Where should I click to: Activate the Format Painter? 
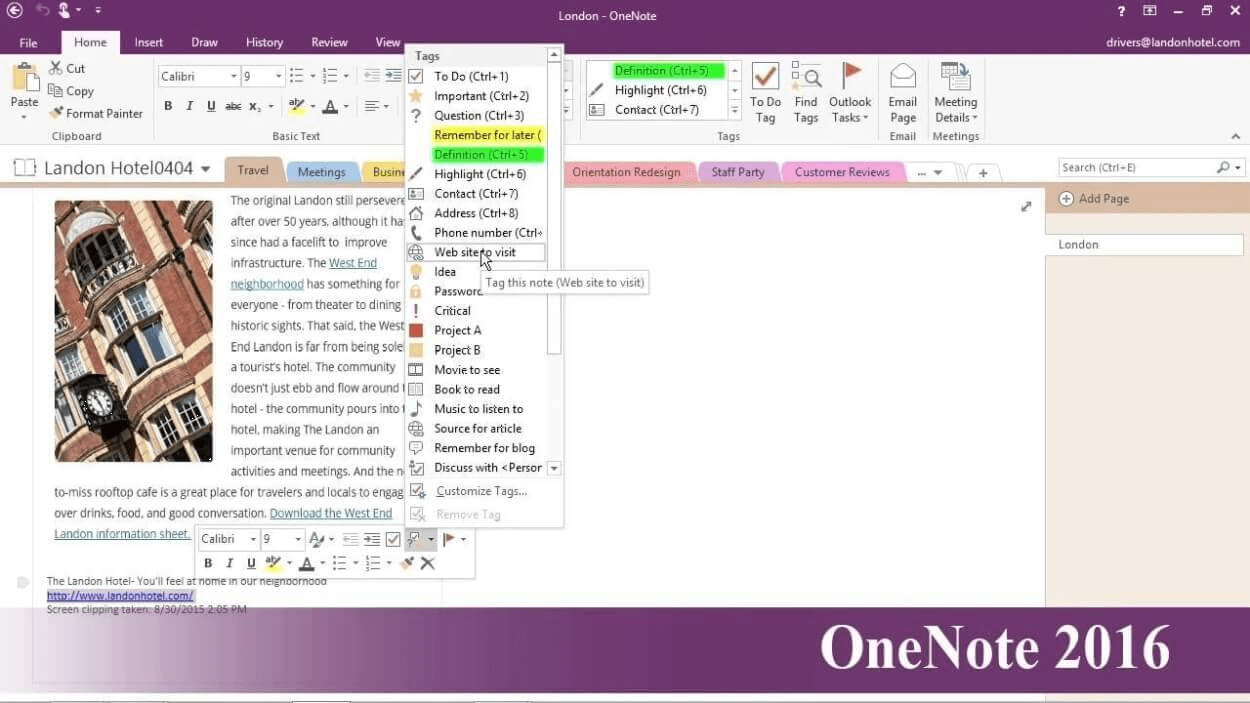coord(96,113)
